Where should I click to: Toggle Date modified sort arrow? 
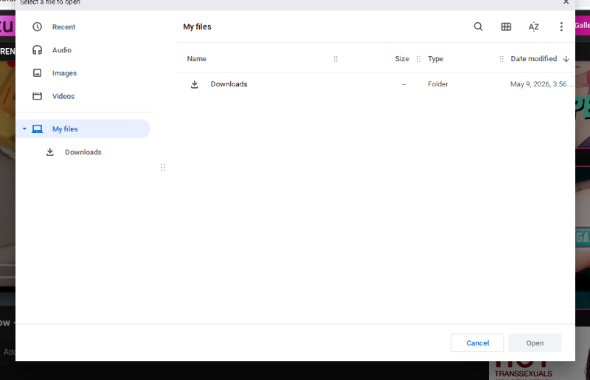tap(566, 59)
